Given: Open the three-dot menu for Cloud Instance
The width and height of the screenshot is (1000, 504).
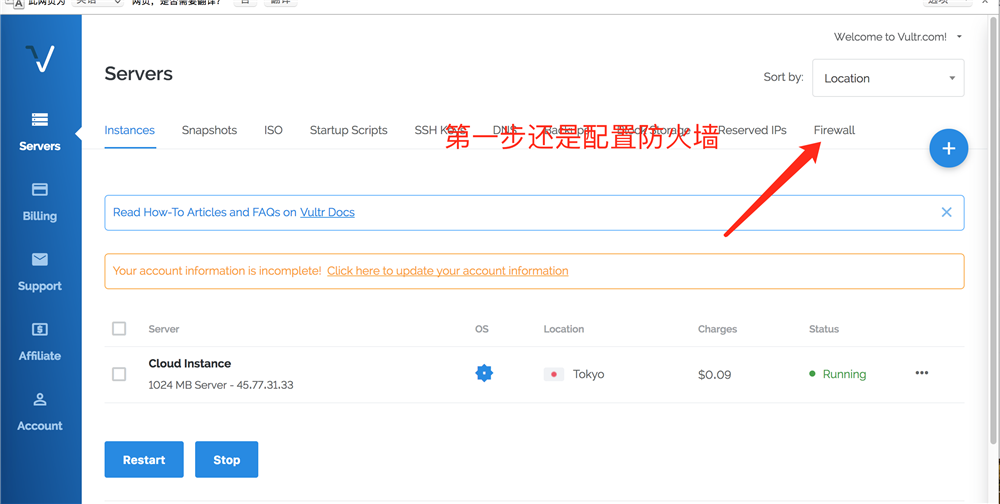Looking at the screenshot, I should [922, 373].
